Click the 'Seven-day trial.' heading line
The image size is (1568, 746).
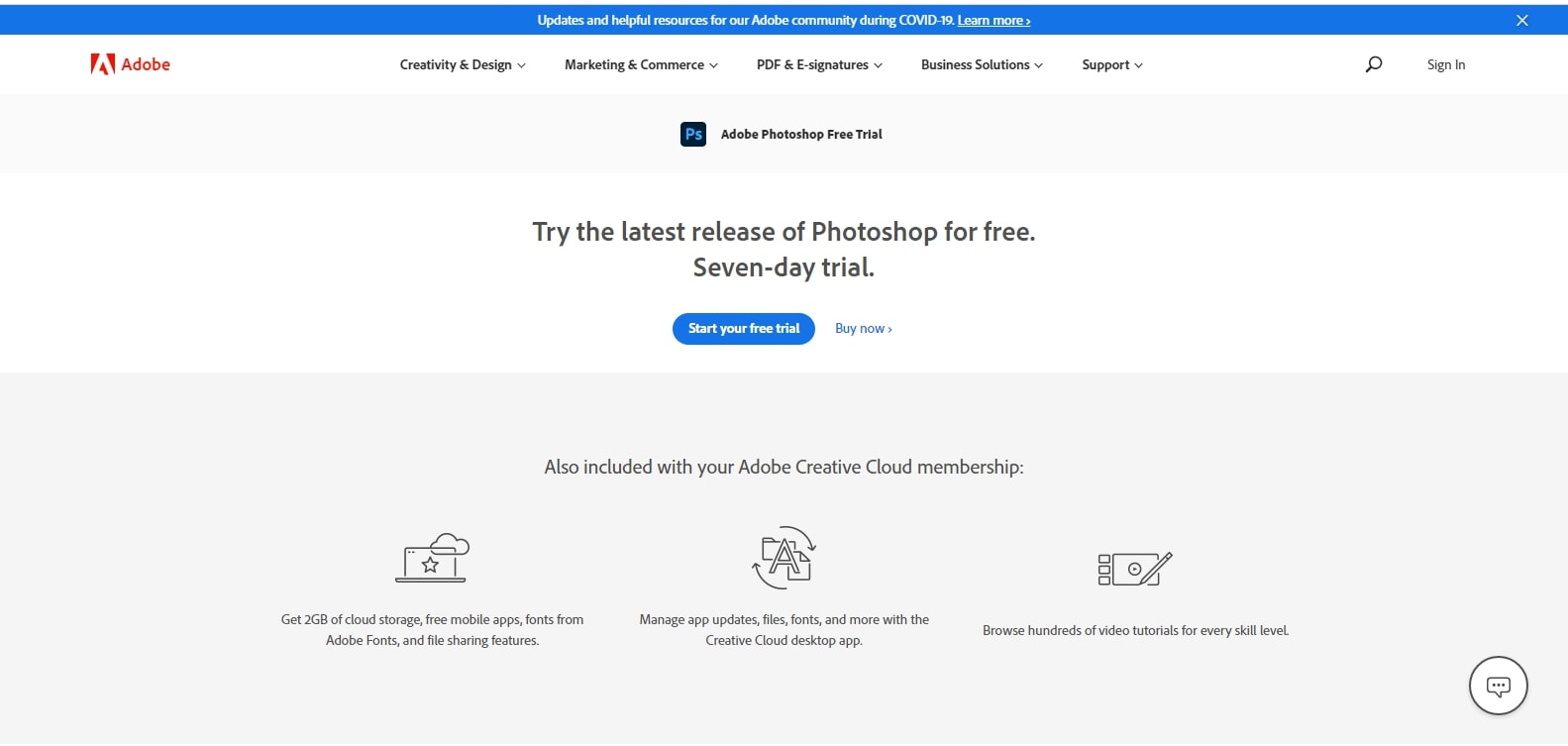(784, 267)
